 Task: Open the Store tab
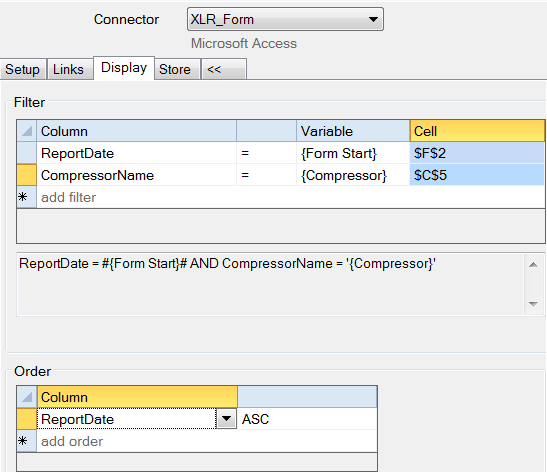[177, 69]
